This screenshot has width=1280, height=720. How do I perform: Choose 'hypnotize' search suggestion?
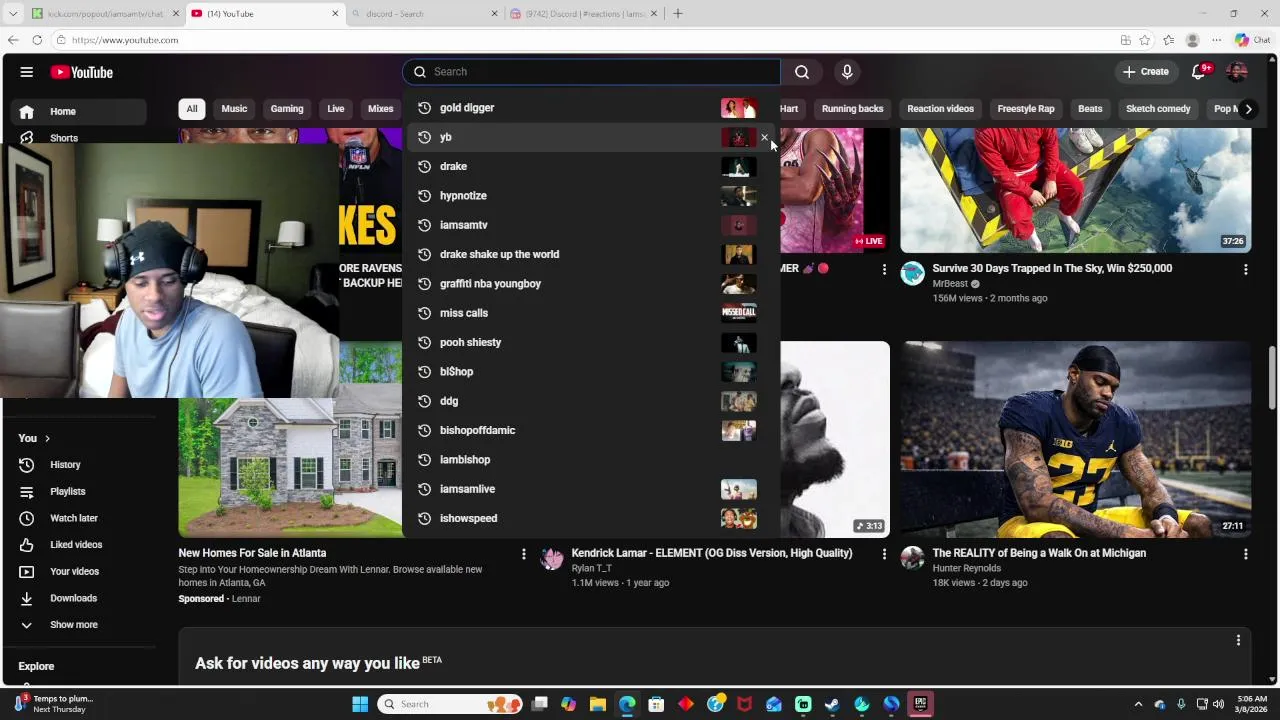pos(591,196)
